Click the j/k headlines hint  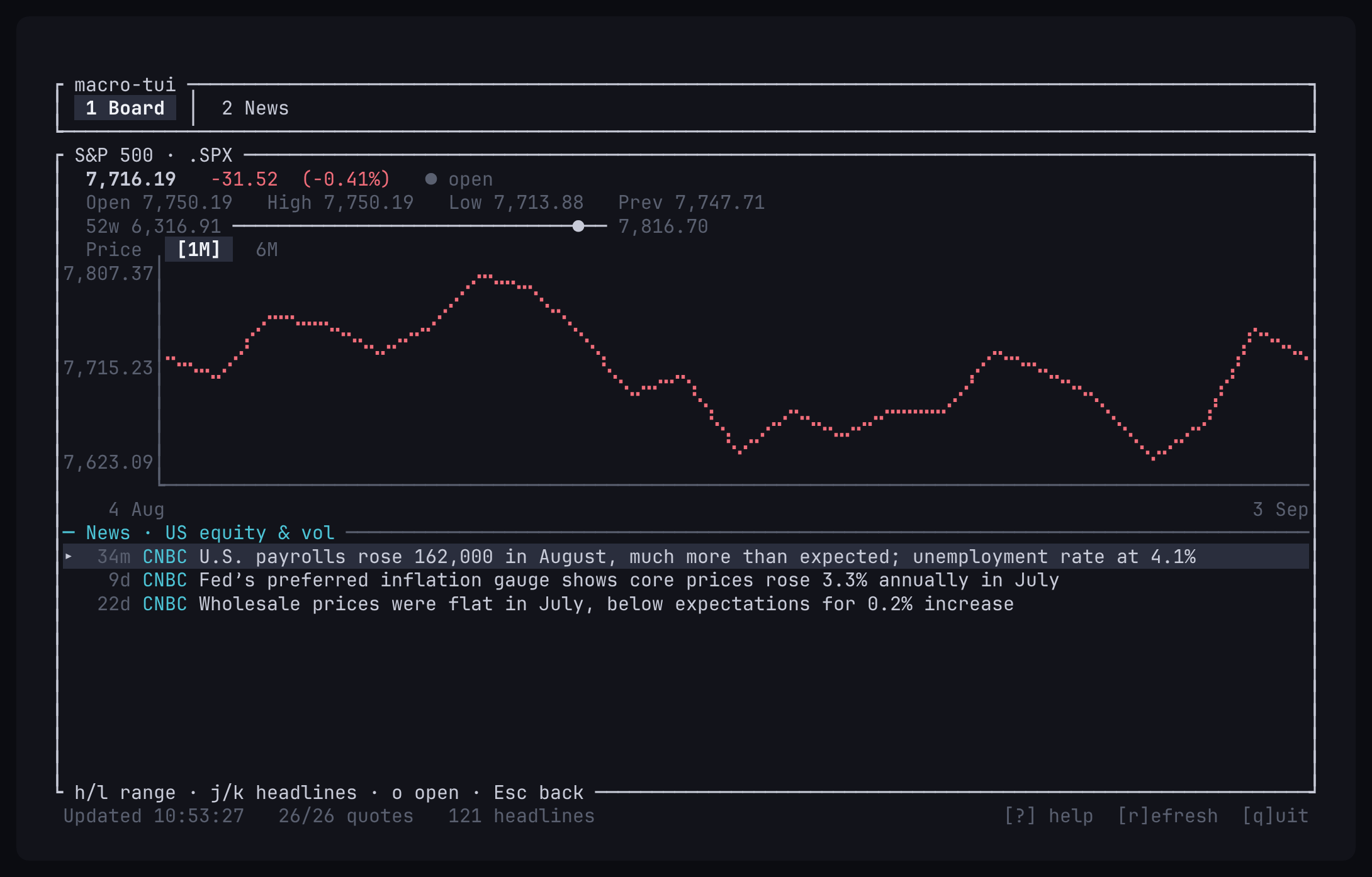click(x=284, y=793)
